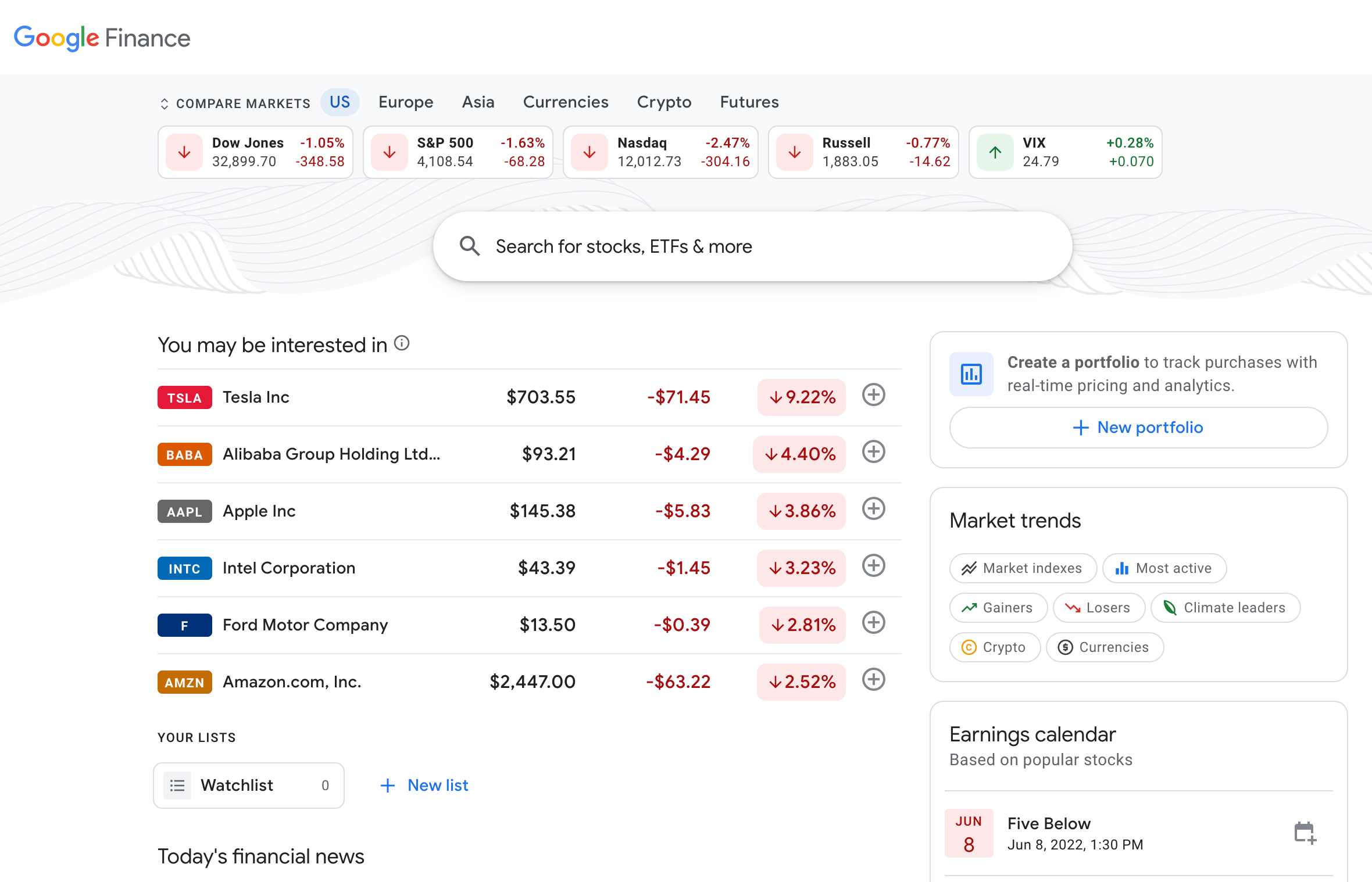The width and height of the screenshot is (1372, 882).
Task: Add Five Below earnings to calendar icon
Action: 1305,832
